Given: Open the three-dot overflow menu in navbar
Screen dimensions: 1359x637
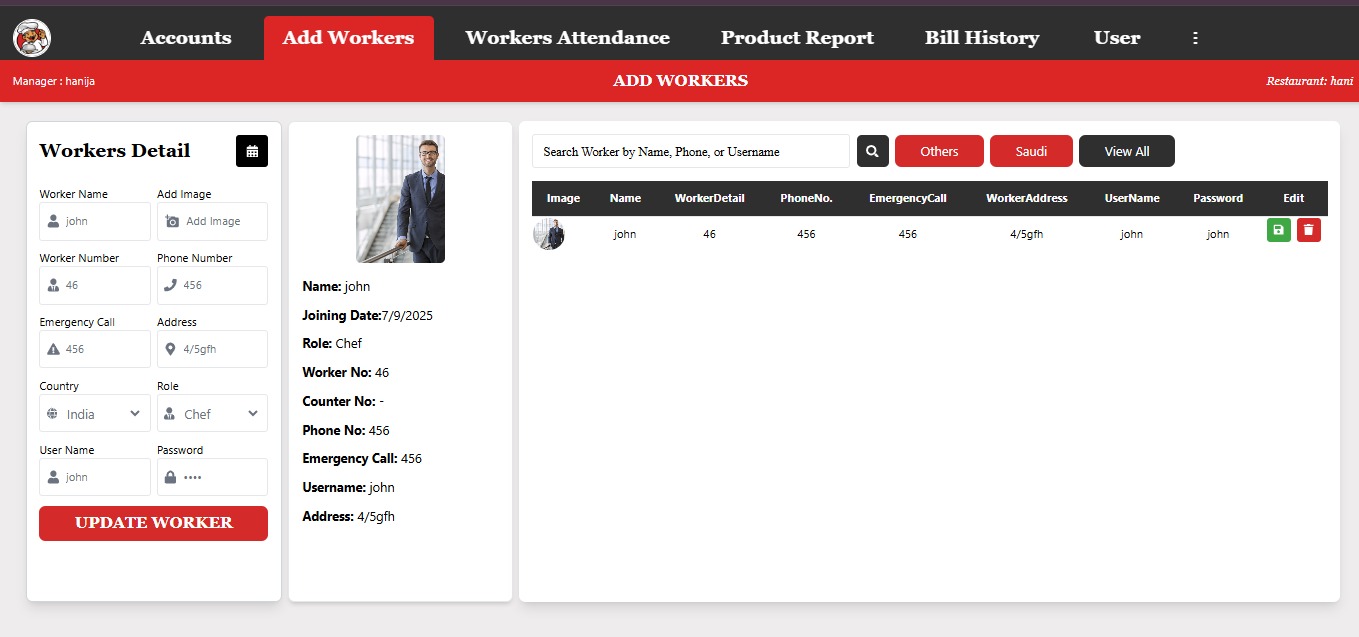Looking at the screenshot, I should (1195, 37).
